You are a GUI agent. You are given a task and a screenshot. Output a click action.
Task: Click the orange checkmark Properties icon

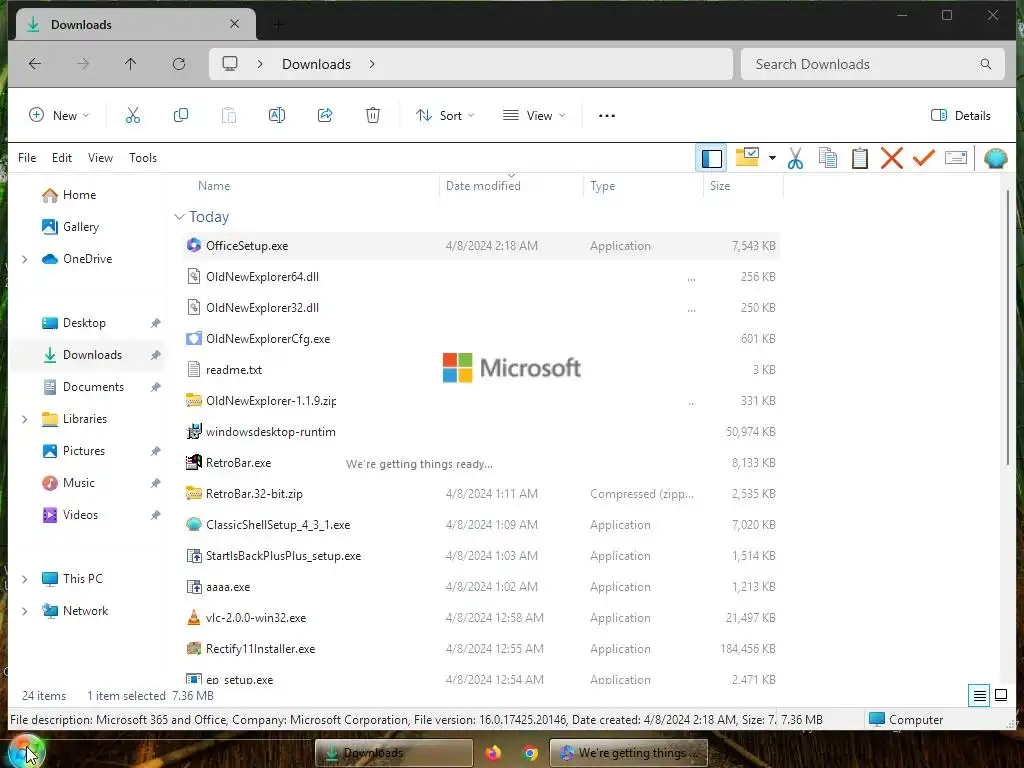pyautogui.click(x=923, y=157)
